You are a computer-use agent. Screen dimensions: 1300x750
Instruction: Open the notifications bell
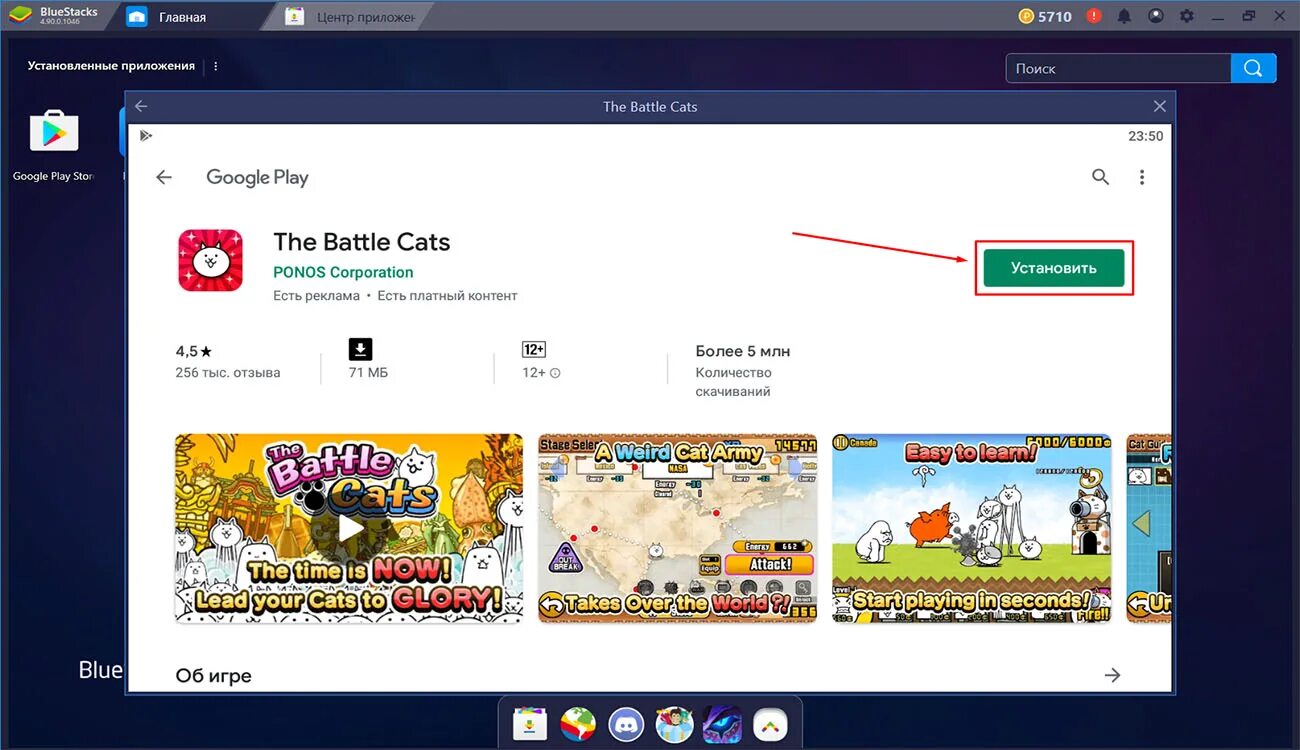[1124, 16]
